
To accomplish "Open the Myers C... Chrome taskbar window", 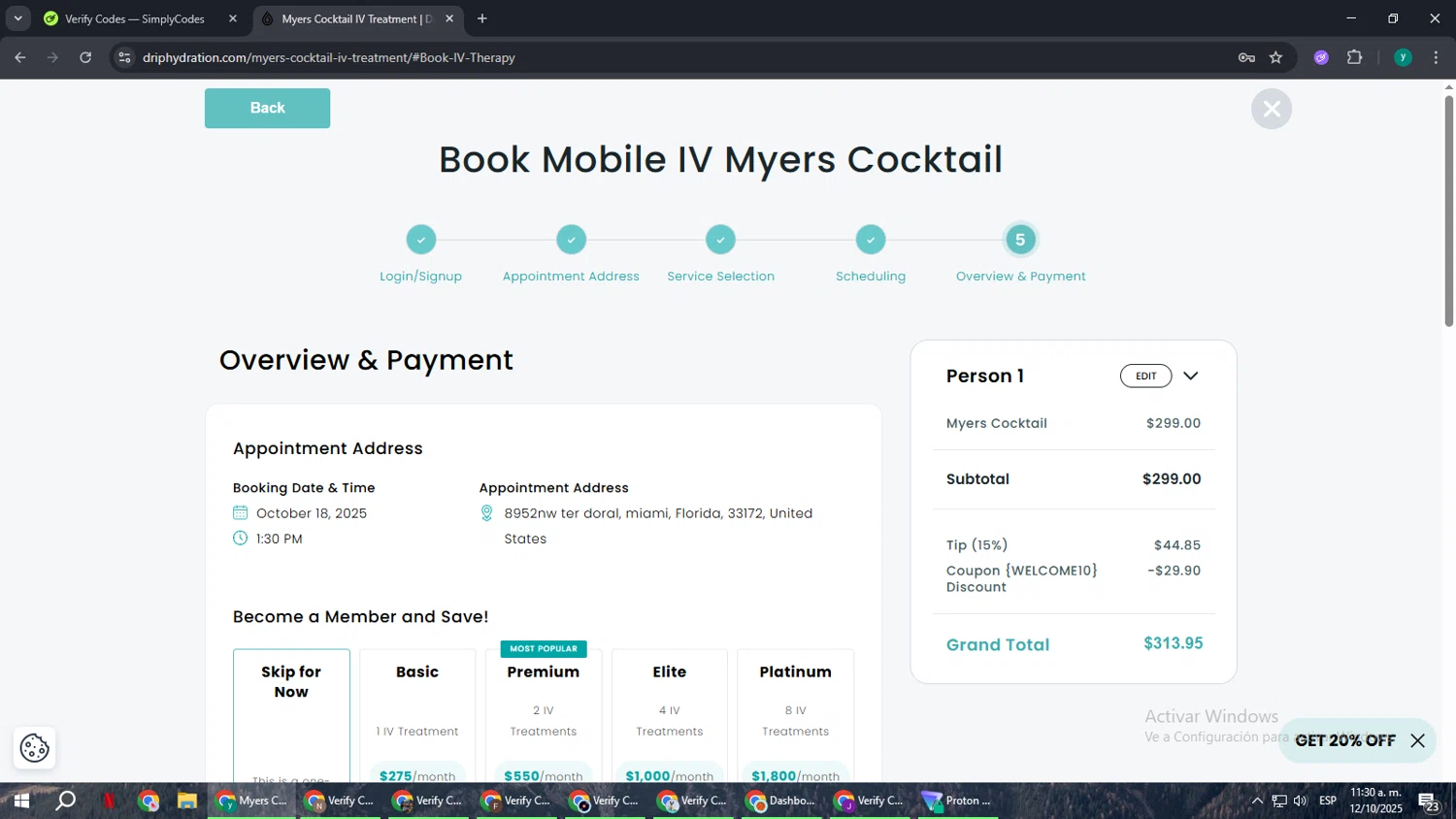I will (250, 801).
